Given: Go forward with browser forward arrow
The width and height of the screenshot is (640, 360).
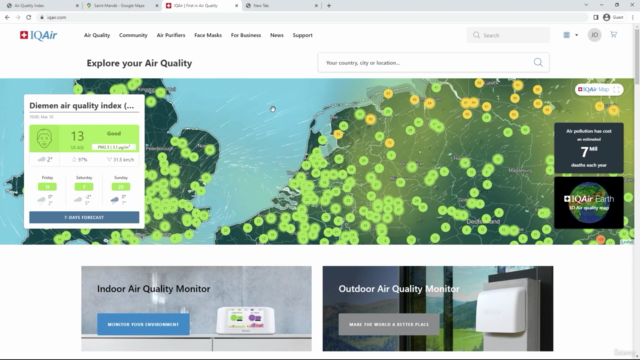Looking at the screenshot, I should [x=18, y=17].
